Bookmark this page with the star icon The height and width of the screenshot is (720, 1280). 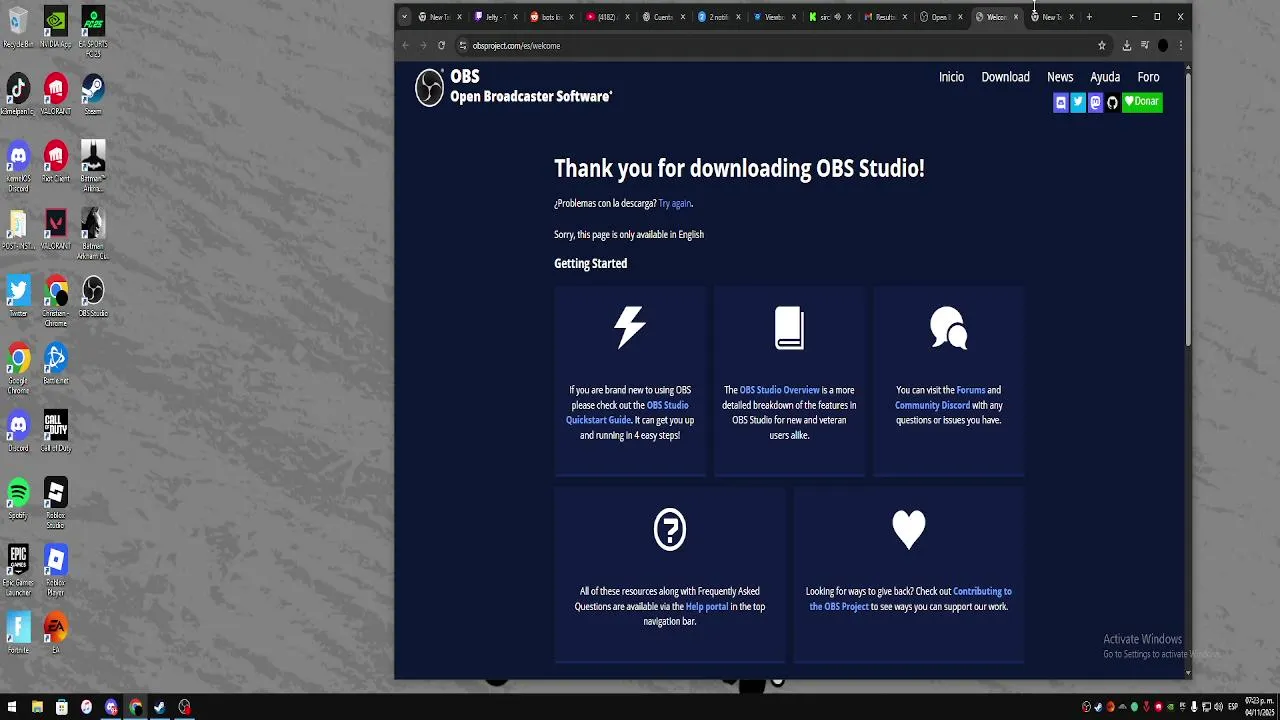[1102, 45]
